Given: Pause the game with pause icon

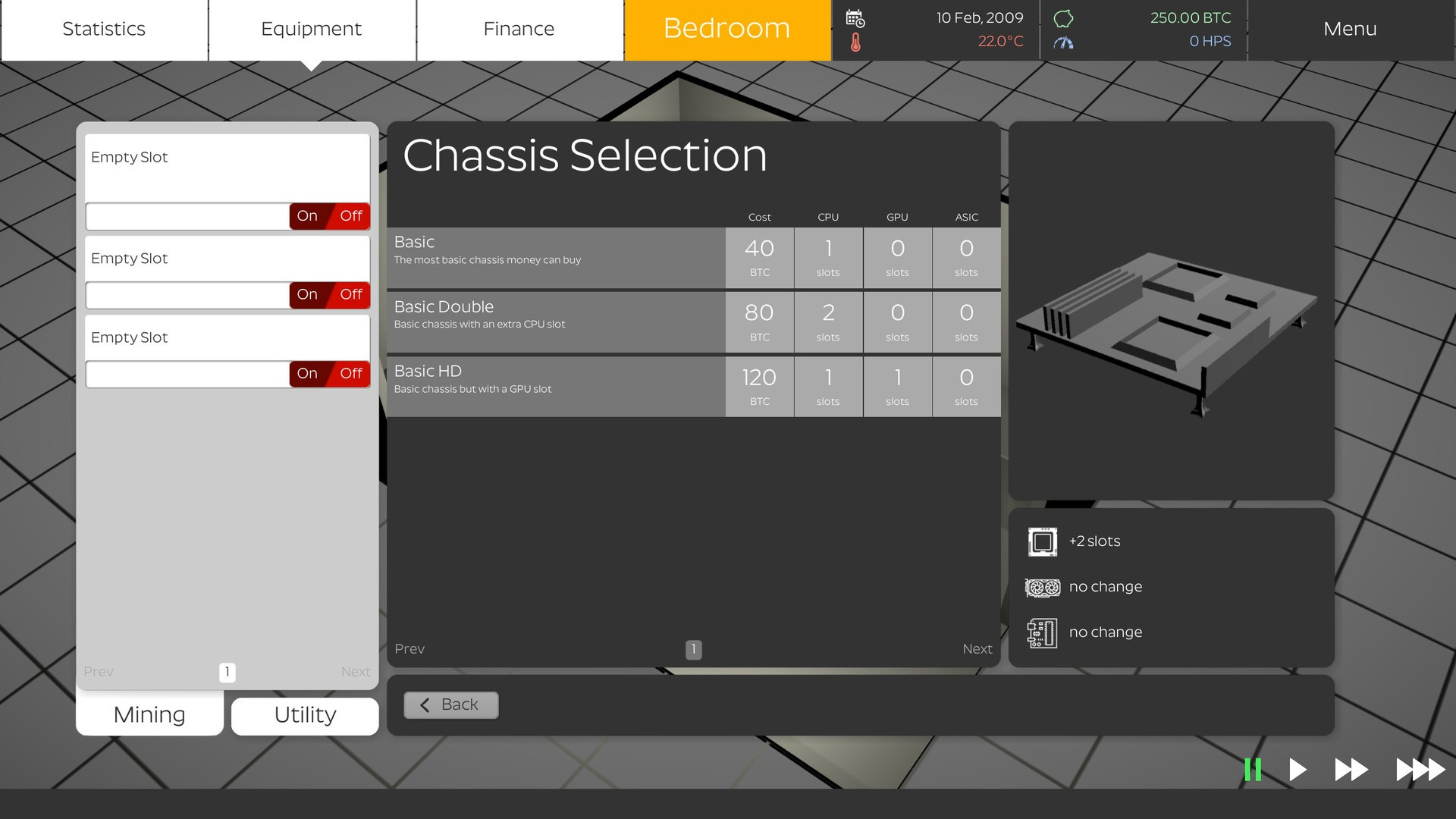Looking at the screenshot, I should pos(1253,770).
